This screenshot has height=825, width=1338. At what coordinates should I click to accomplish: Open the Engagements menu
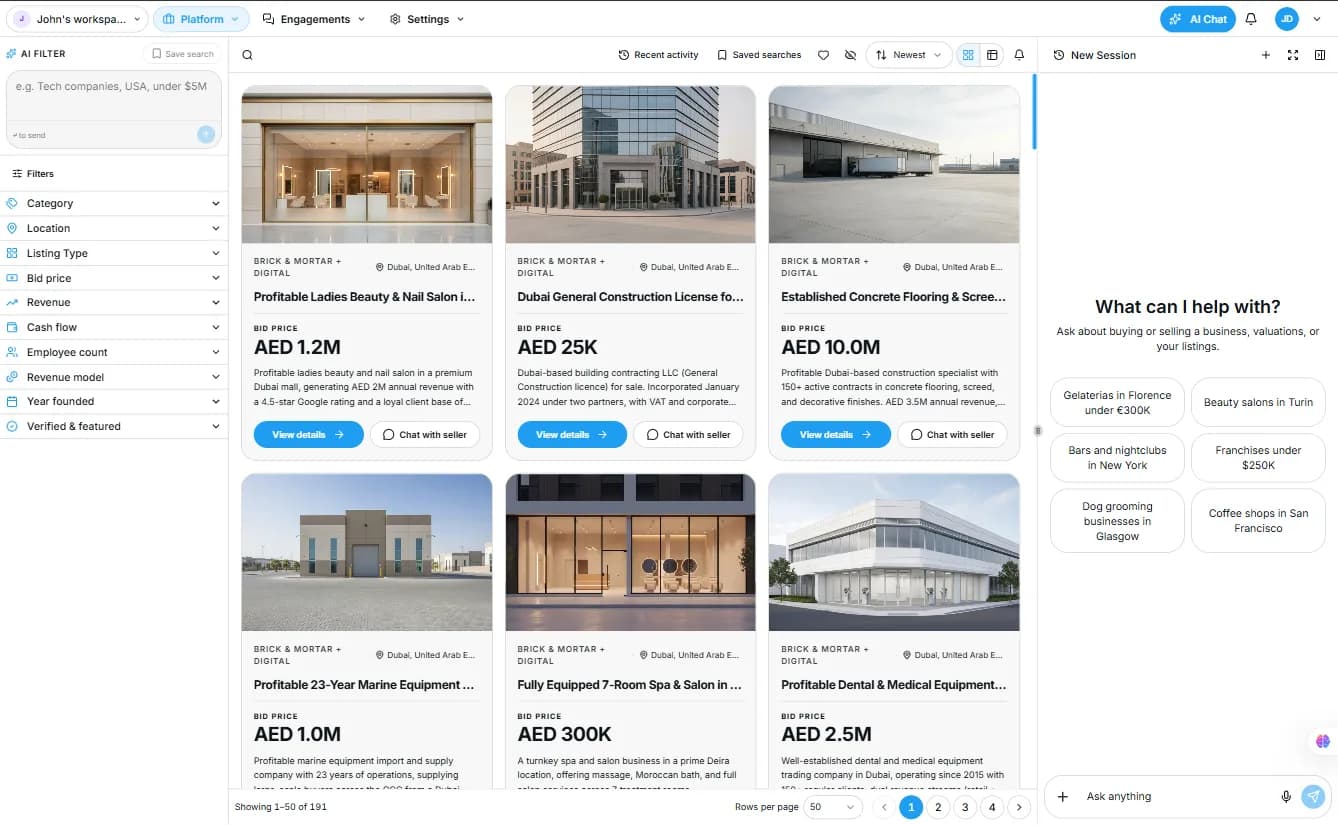[314, 19]
